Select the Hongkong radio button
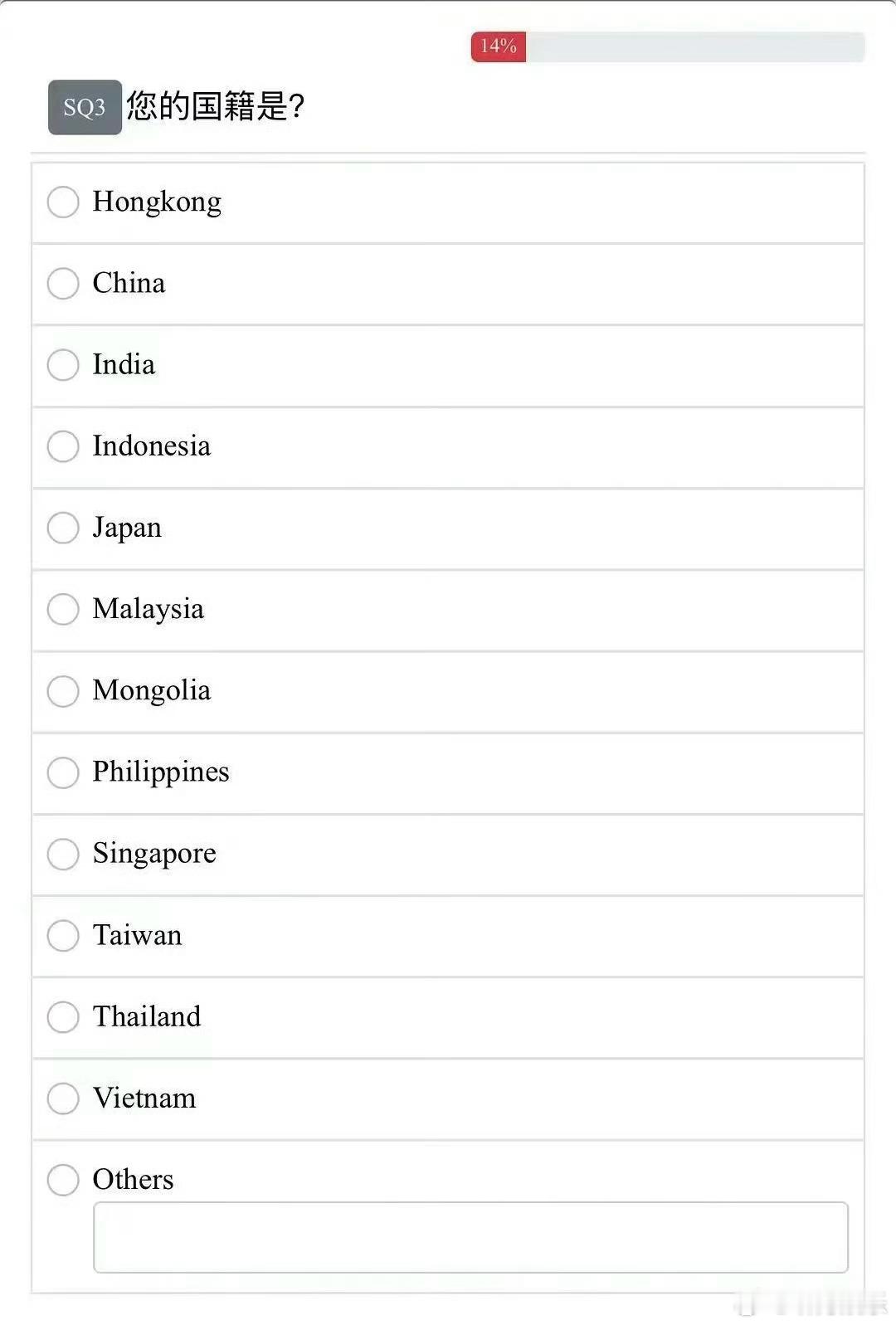This screenshot has height=1325, width=896. (x=63, y=202)
